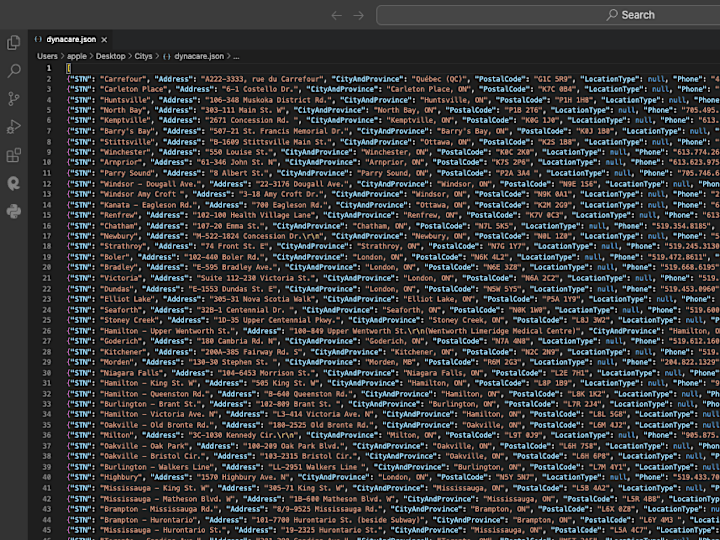Click "Milton" STN value
Screen dimensions: 720x540
tap(117, 435)
